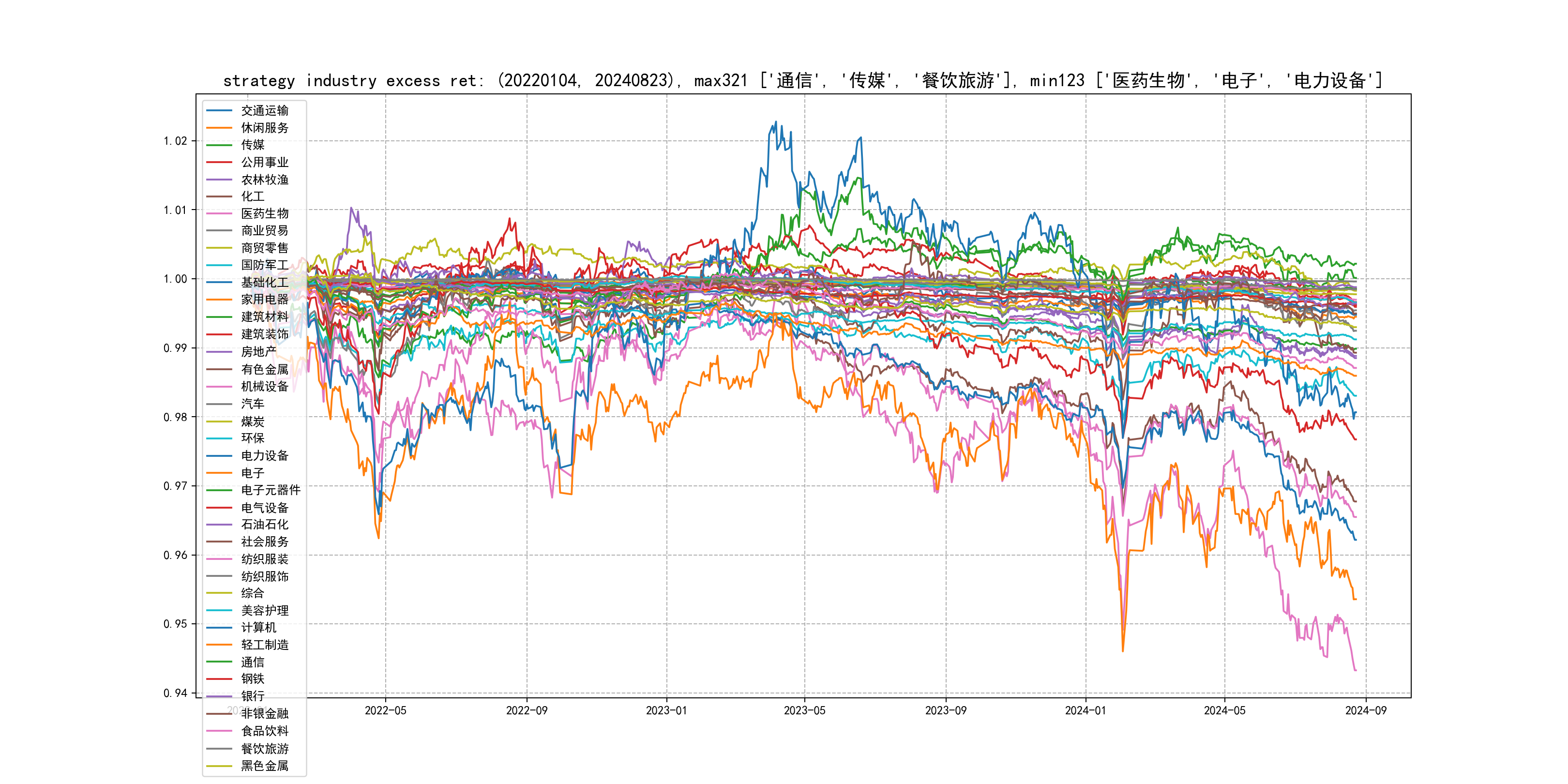Click the 计算机 legend entry label
1568x784 pixels.
[258, 627]
